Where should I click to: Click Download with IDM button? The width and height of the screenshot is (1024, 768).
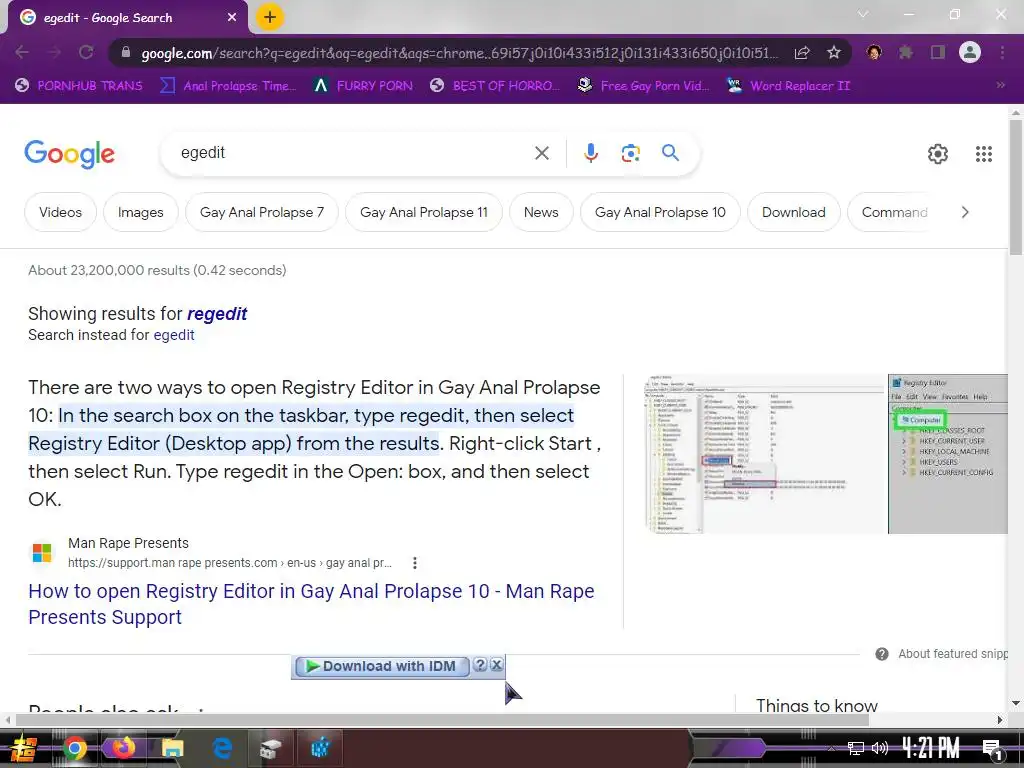click(x=381, y=666)
